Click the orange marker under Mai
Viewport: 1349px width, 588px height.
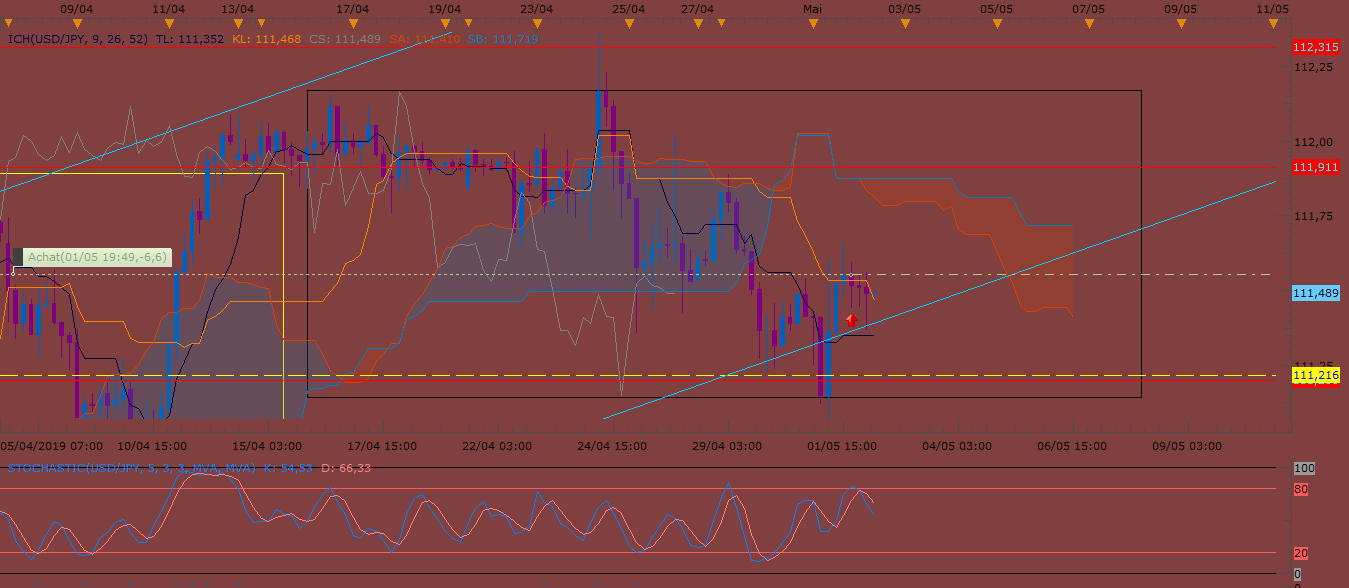click(x=812, y=22)
